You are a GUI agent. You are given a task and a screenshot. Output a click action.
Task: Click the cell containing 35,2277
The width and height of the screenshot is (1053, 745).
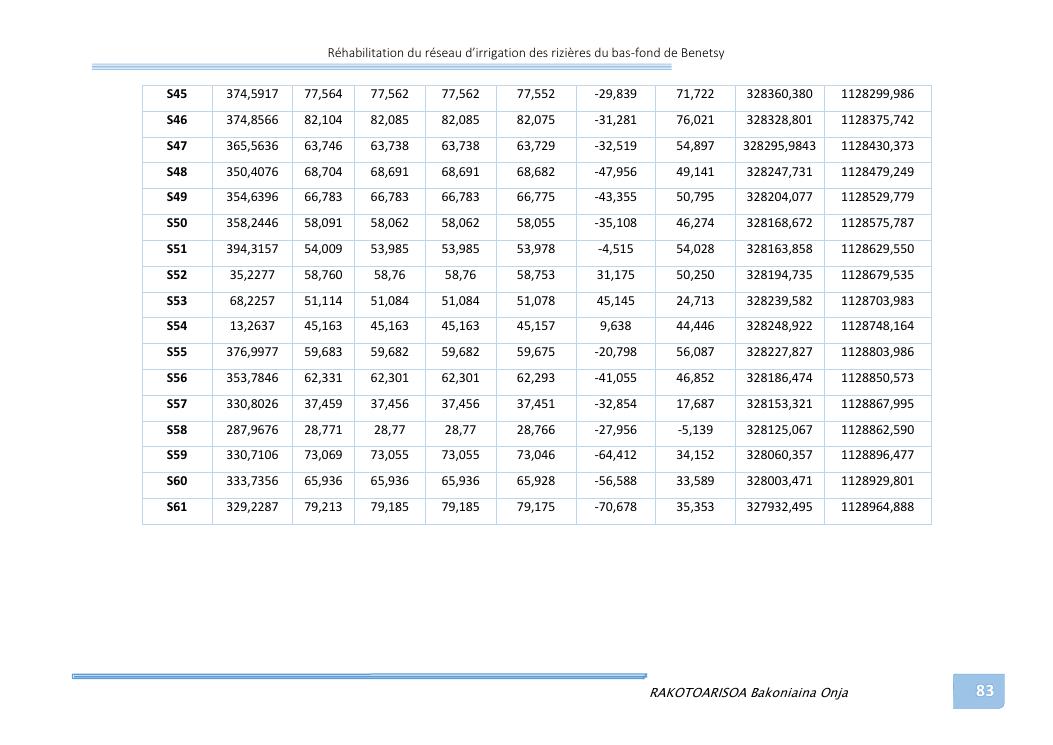click(x=252, y=275)
